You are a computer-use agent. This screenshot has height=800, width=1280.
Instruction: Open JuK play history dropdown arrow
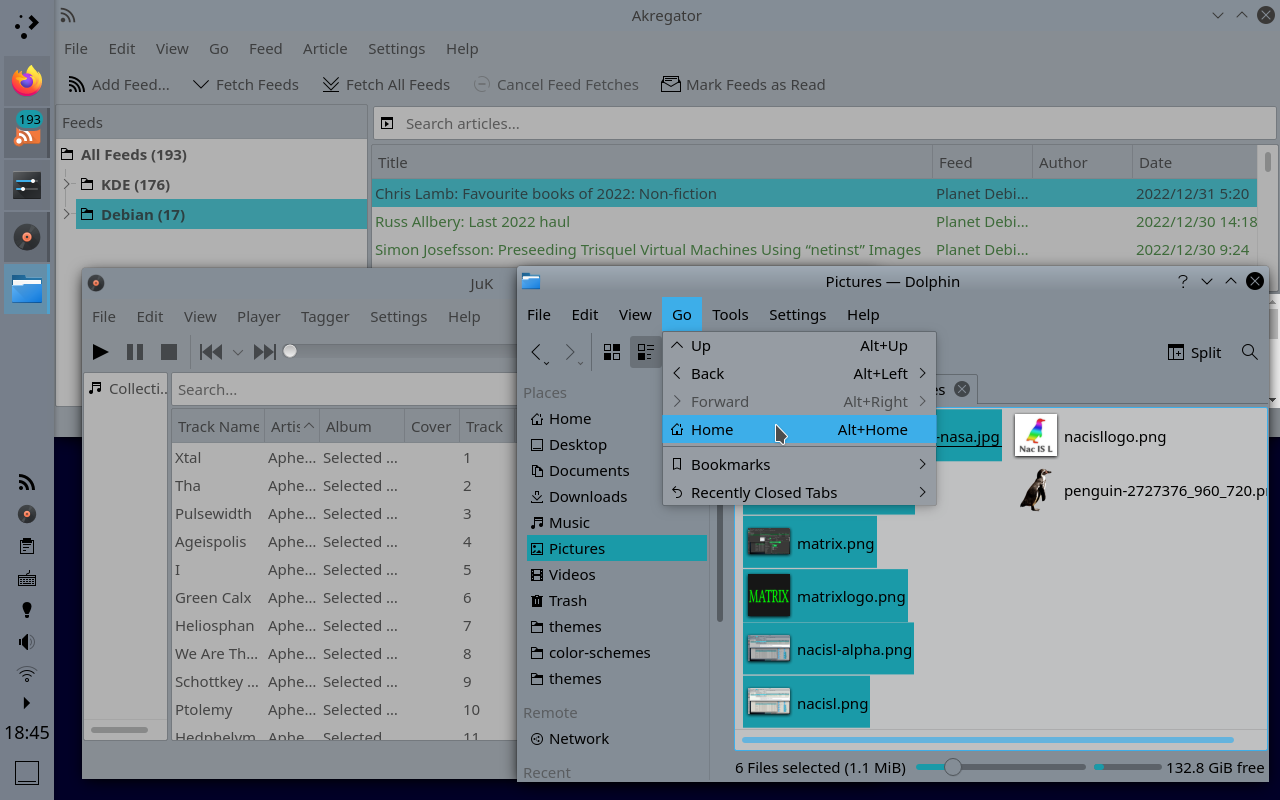click(238, 352)
